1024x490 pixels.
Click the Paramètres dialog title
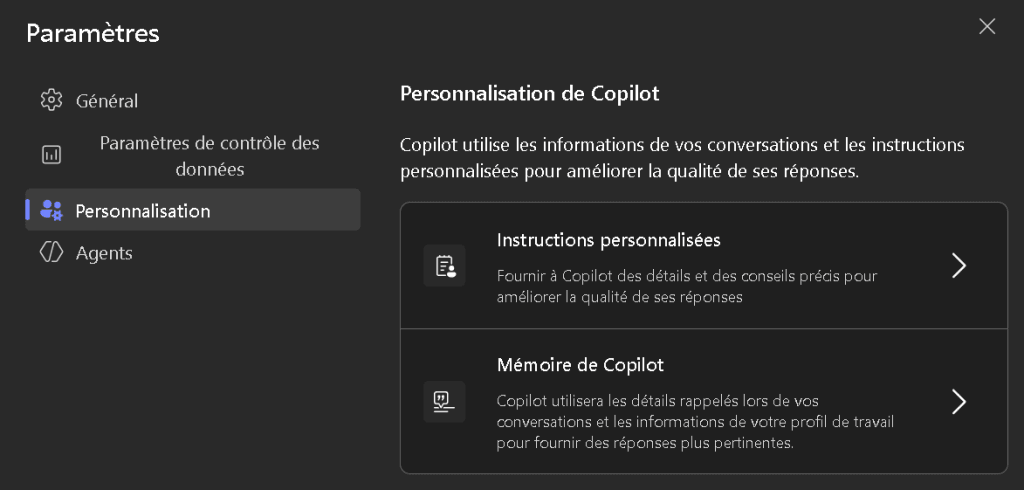93,33
